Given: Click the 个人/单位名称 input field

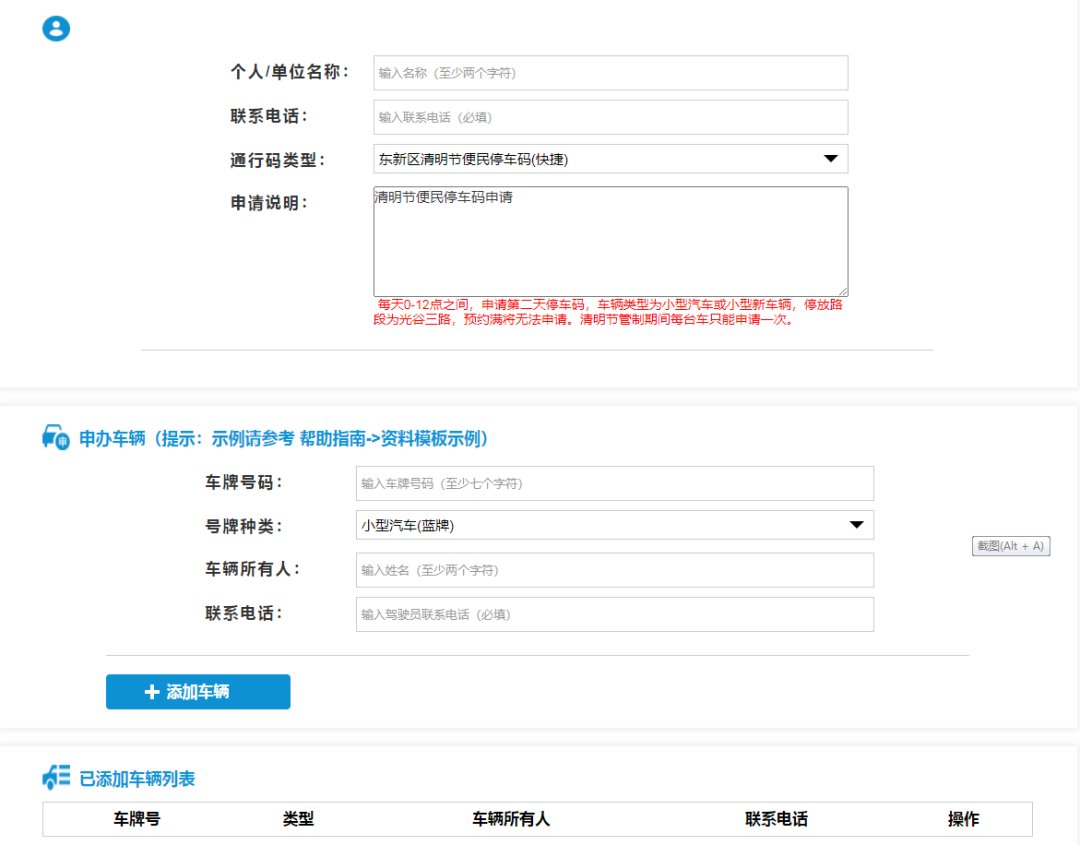Looking at the screenshot, I should 609,72.
